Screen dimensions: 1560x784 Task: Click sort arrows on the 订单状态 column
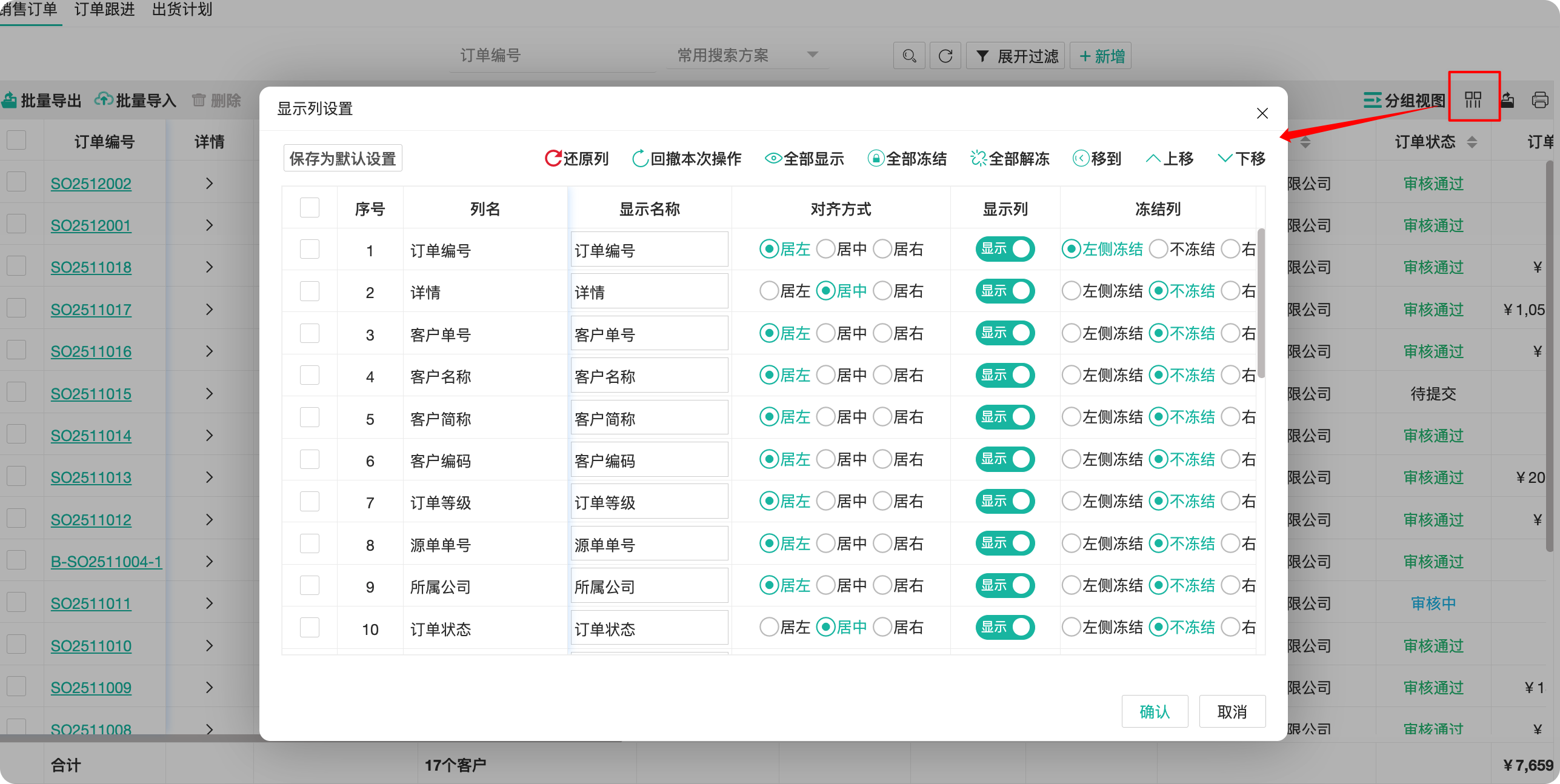(1472, 142)
